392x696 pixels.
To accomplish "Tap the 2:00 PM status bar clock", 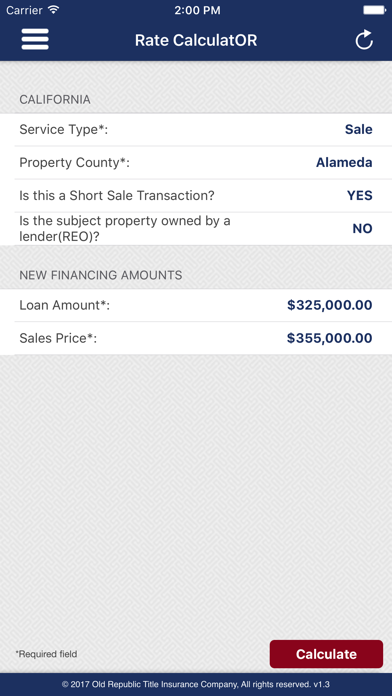I will point(197,10).
